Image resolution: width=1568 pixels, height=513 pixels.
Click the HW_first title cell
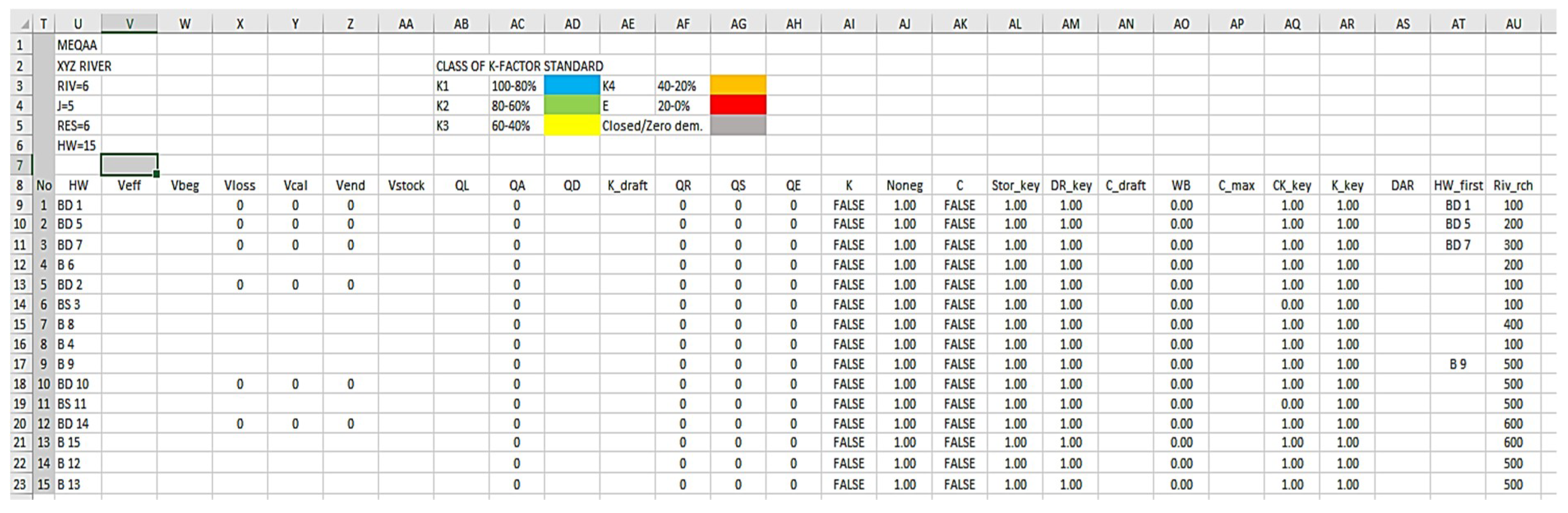[1458, 185]
